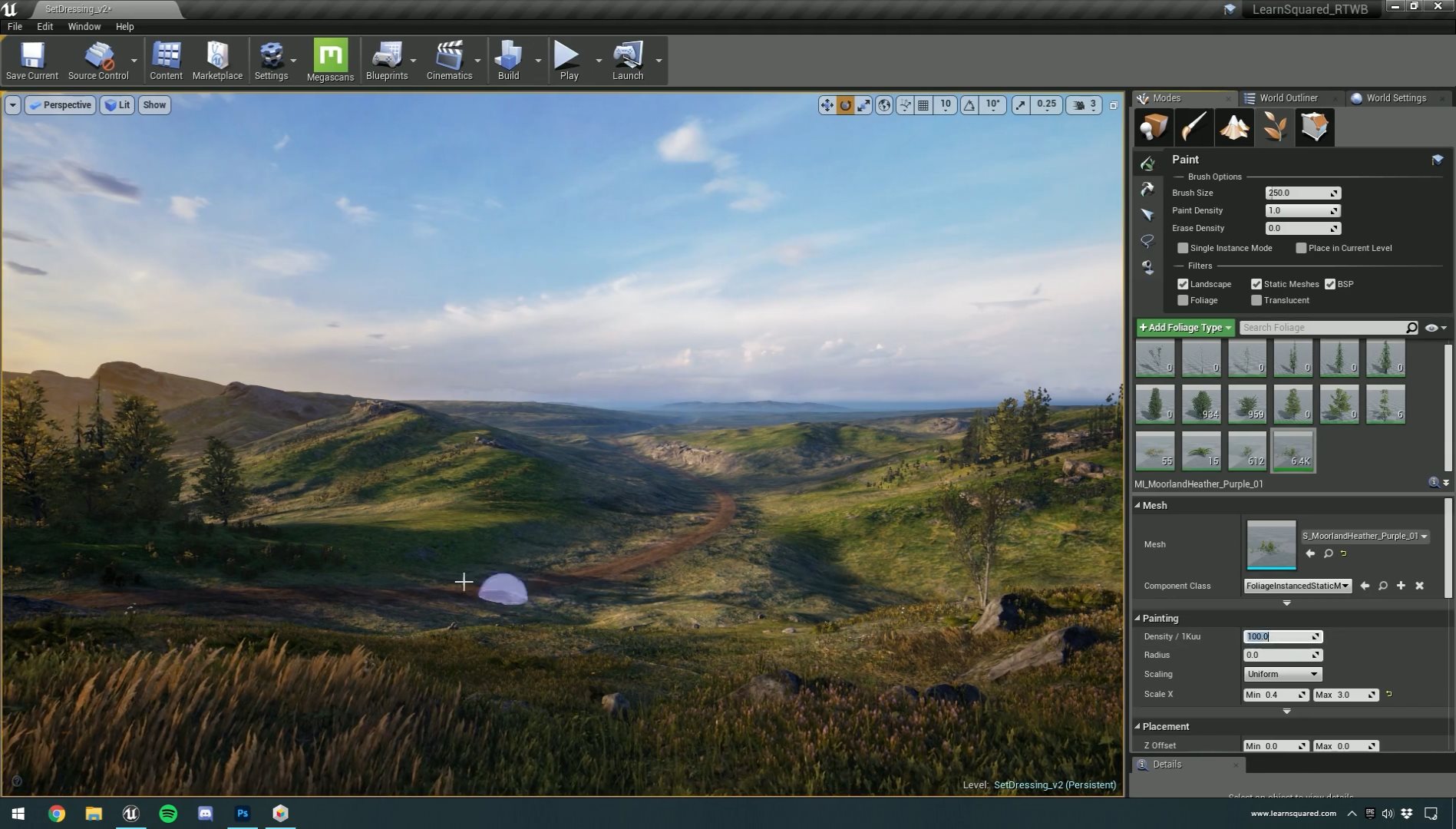Switch to Geometry Editing mode icon
Image resolution: width=1456 pixels, height=829 pixels.
pos(1315,127)
